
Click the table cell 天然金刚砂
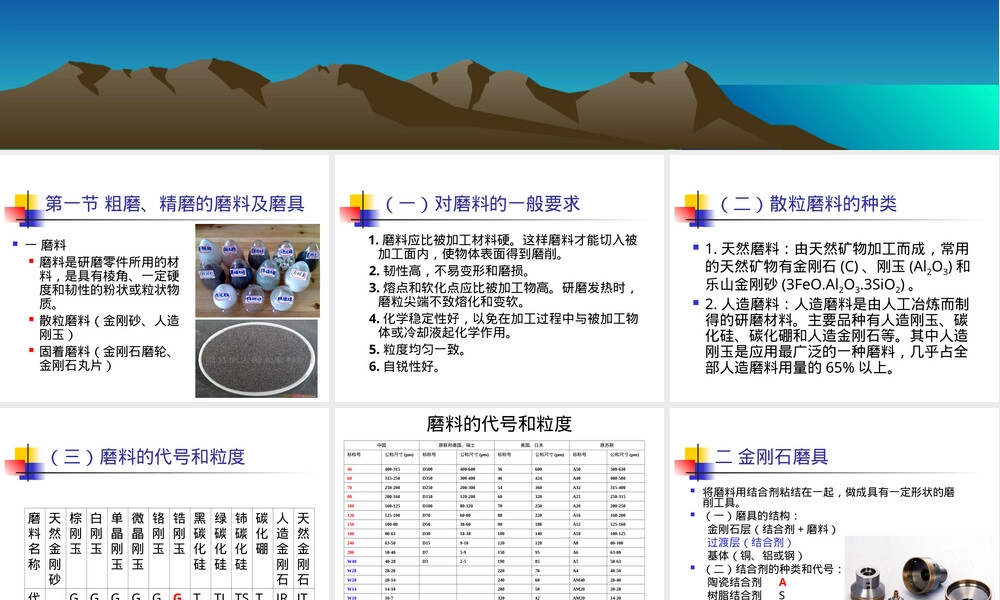(x=55, y=548)
